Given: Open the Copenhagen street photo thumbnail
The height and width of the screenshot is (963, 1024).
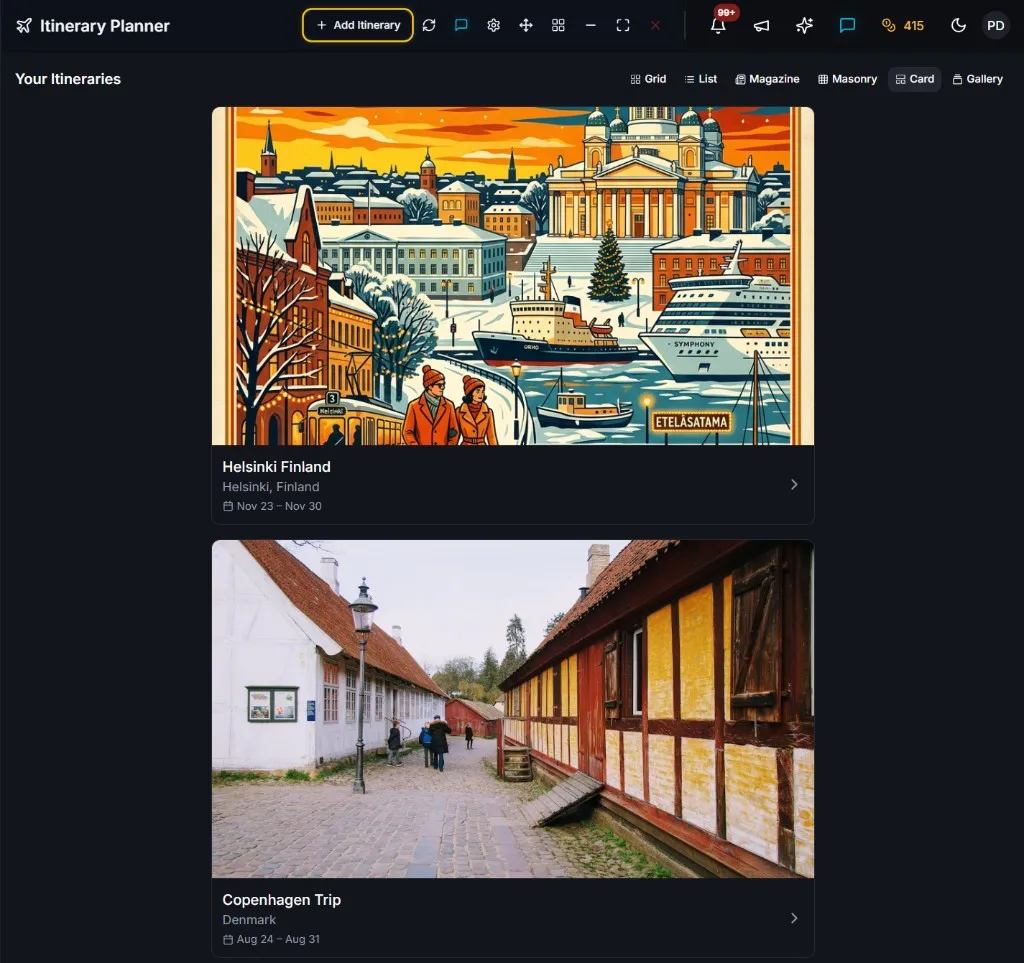Looking at the screenshot, I should coord(513,709).
